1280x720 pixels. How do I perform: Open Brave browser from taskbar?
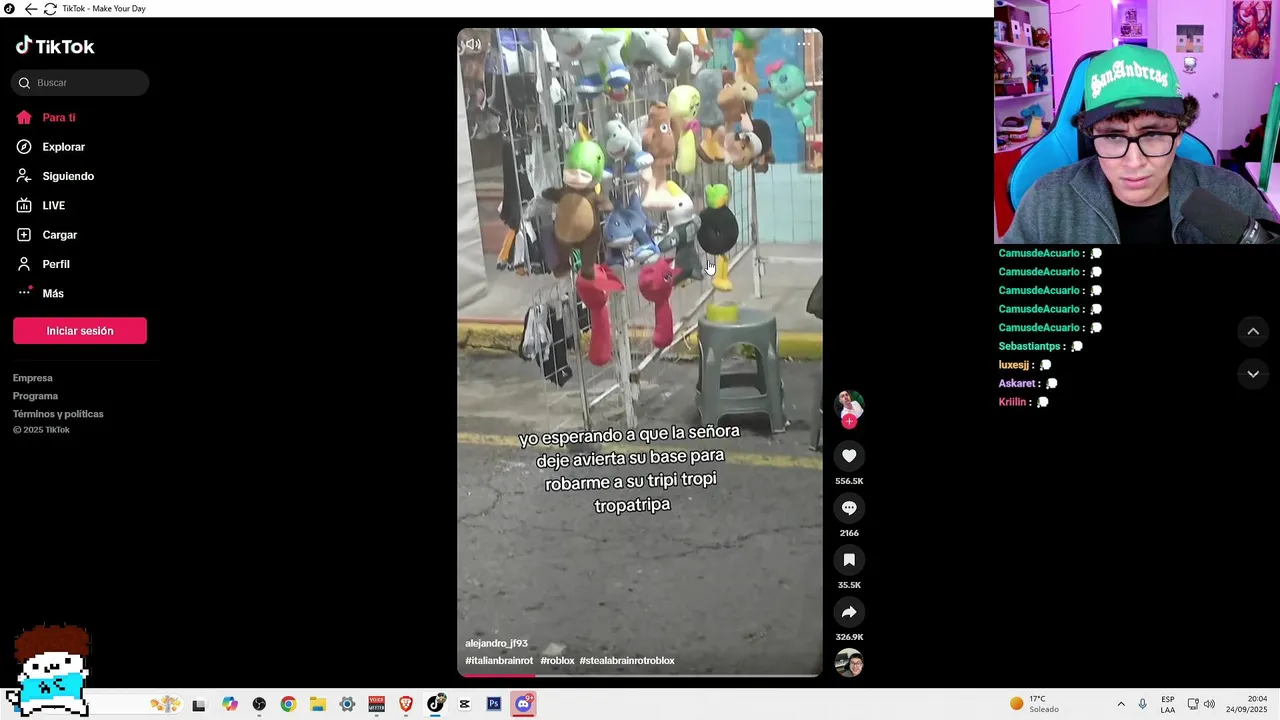pyautogui.click(x=406, y=705)
